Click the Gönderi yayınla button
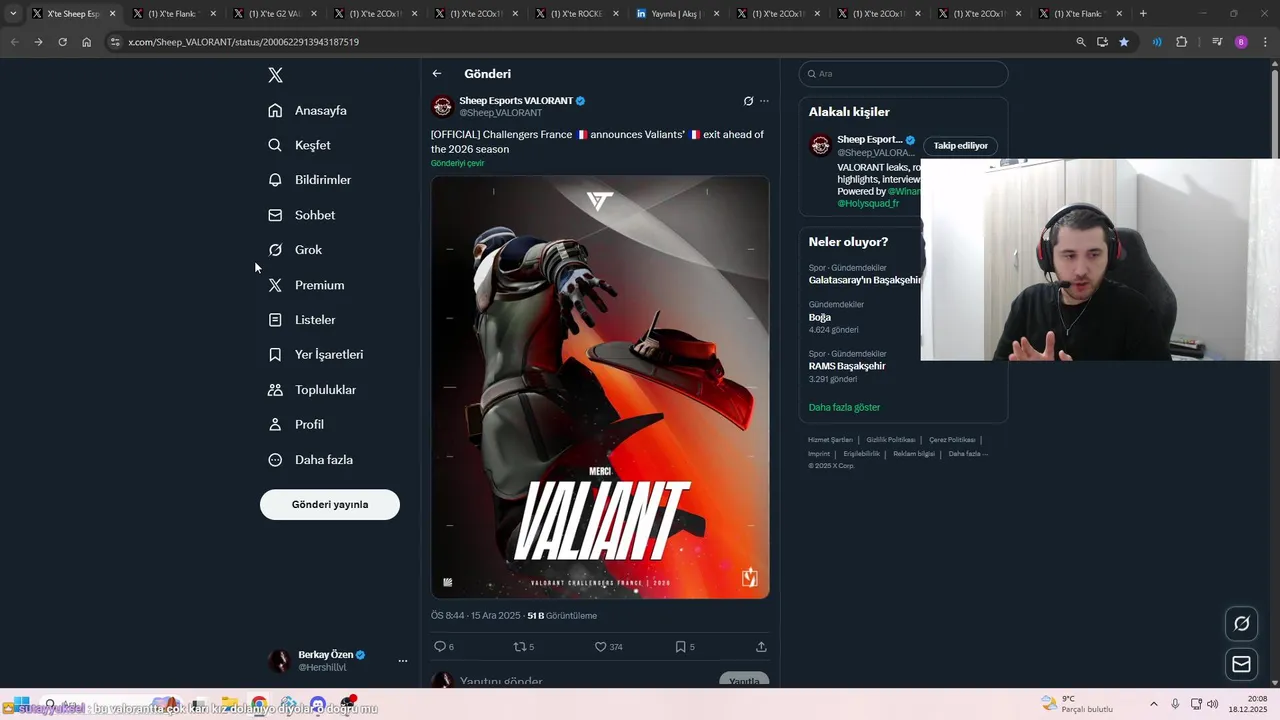1280x720 pixels. tap(330, 505)
